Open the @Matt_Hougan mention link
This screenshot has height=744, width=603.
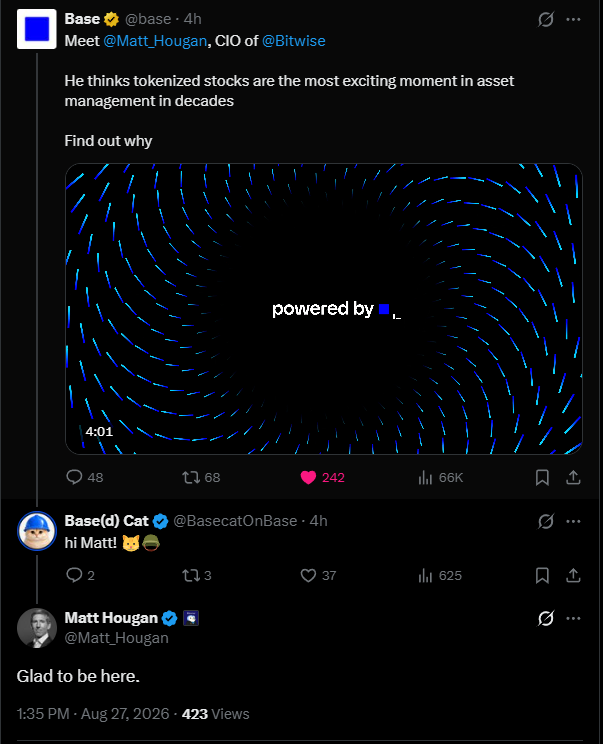(x=155, y=41)
